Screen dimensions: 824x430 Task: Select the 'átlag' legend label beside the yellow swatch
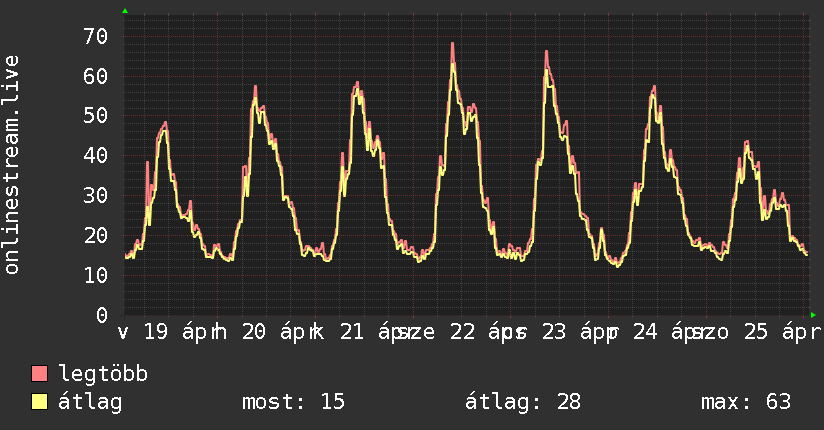tap(90, 402)
